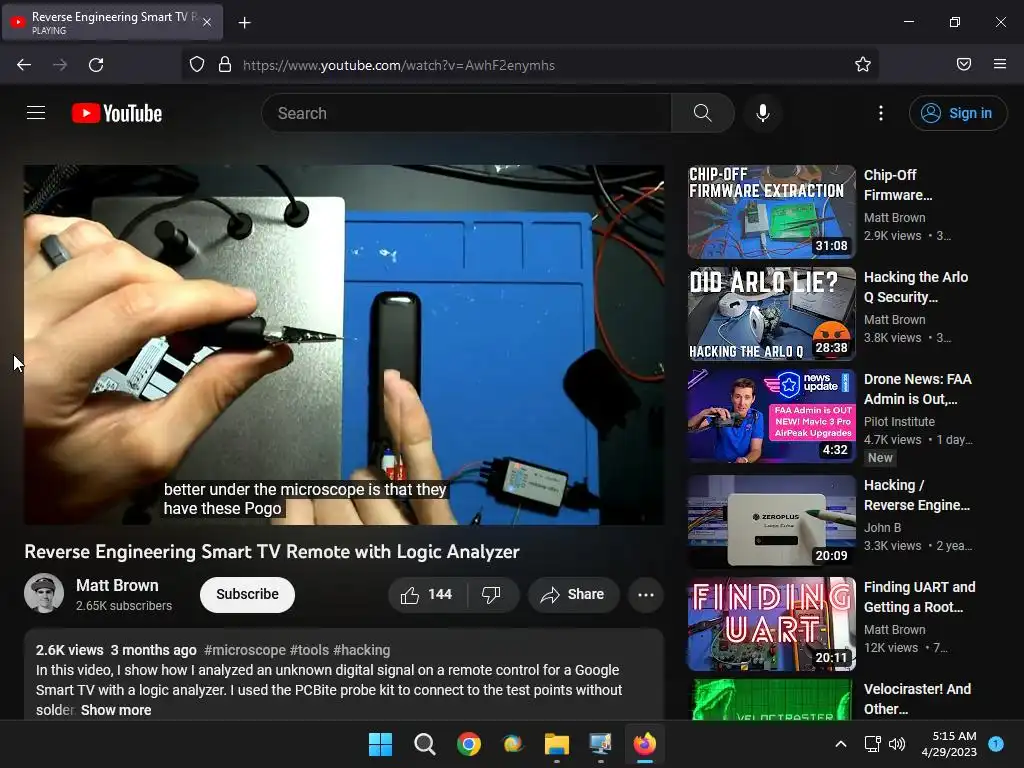Open the Drone News FAA thumbnail

click(771, 415)
